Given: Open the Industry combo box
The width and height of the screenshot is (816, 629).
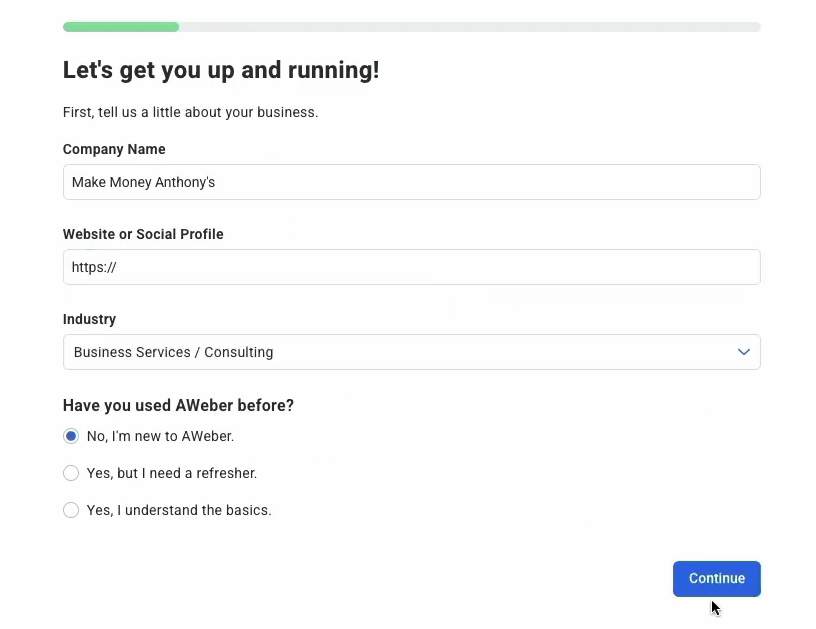Looking at the screenshot, I should tap(412, 352).
